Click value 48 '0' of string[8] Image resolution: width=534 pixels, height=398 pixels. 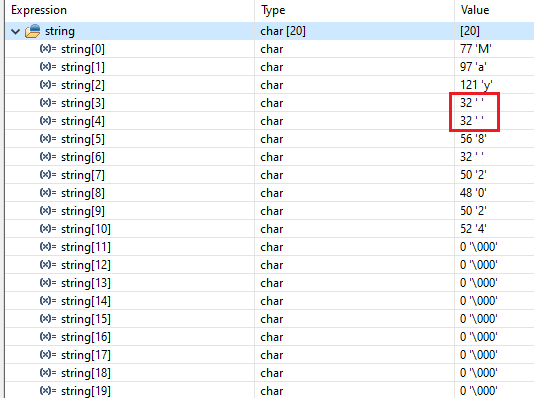coord(473,193)
